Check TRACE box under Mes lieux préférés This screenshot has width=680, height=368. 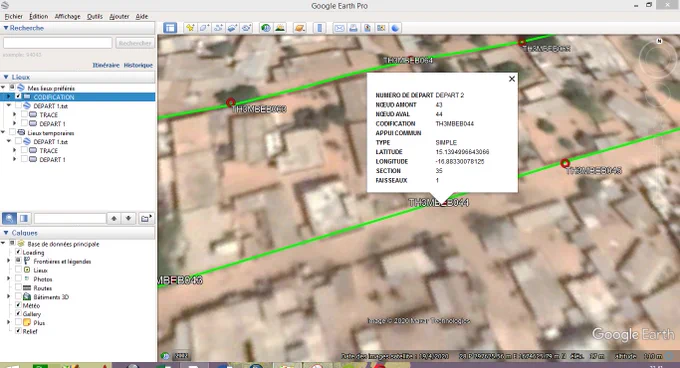24,114
